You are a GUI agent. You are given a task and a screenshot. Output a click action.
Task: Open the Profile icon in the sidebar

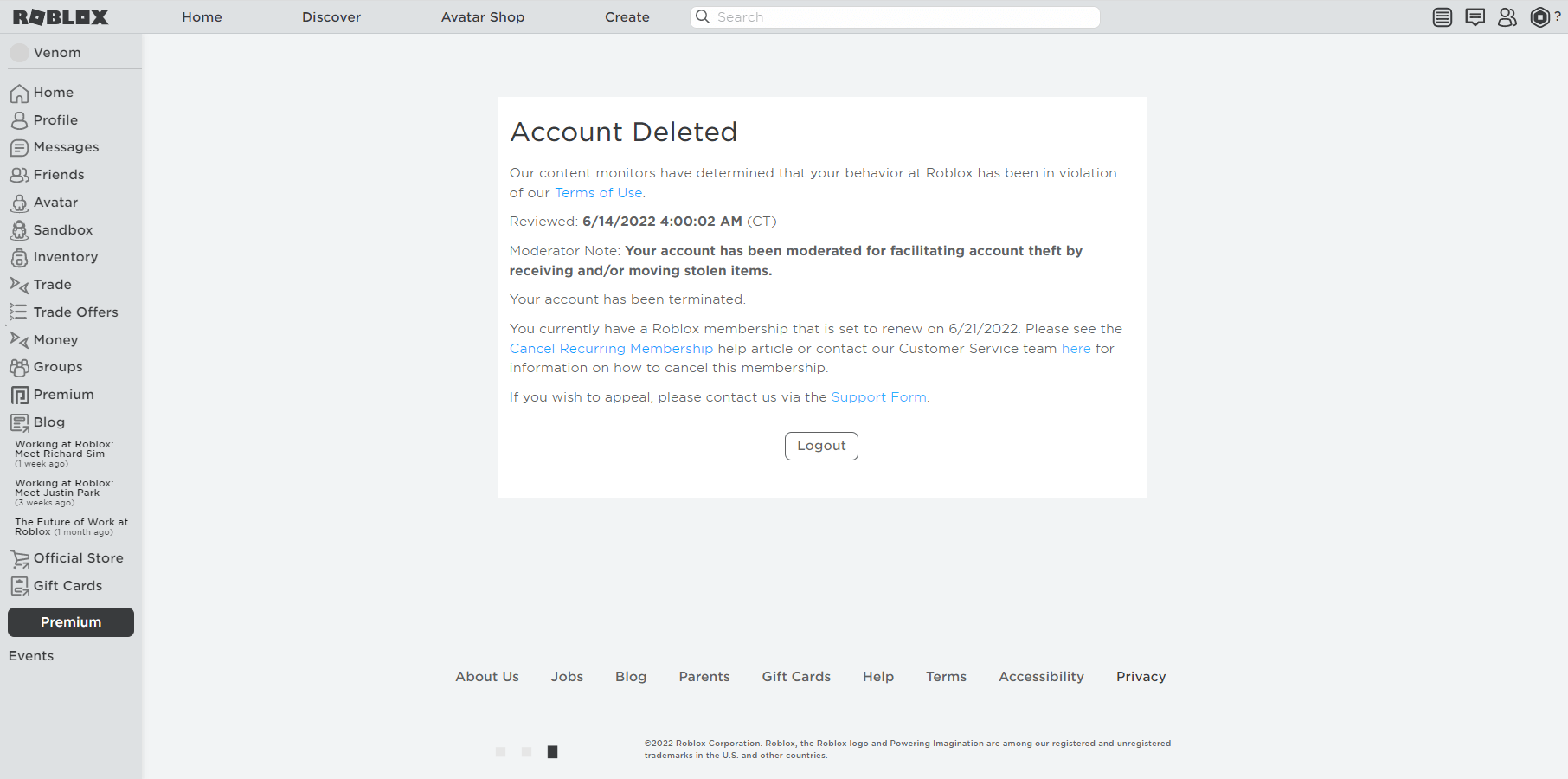pos(19,120)
